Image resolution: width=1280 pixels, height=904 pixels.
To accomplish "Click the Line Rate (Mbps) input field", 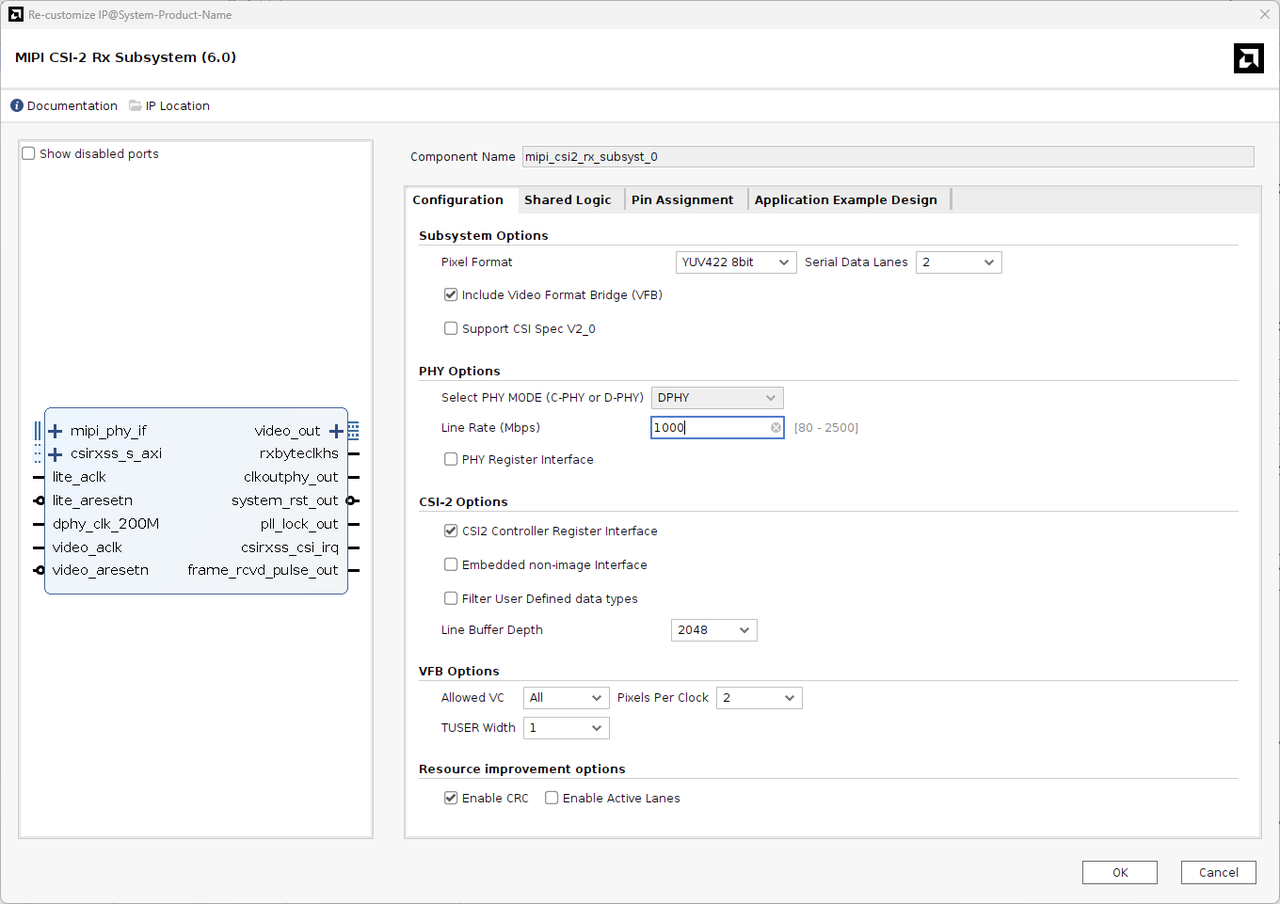I will [710, 428].
